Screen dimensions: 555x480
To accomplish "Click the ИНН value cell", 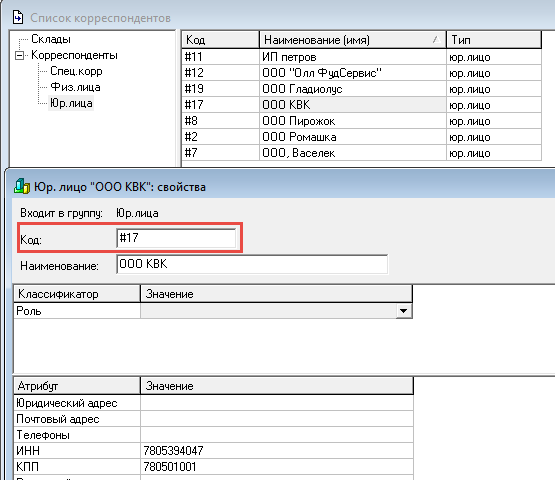I will (277, 451).
